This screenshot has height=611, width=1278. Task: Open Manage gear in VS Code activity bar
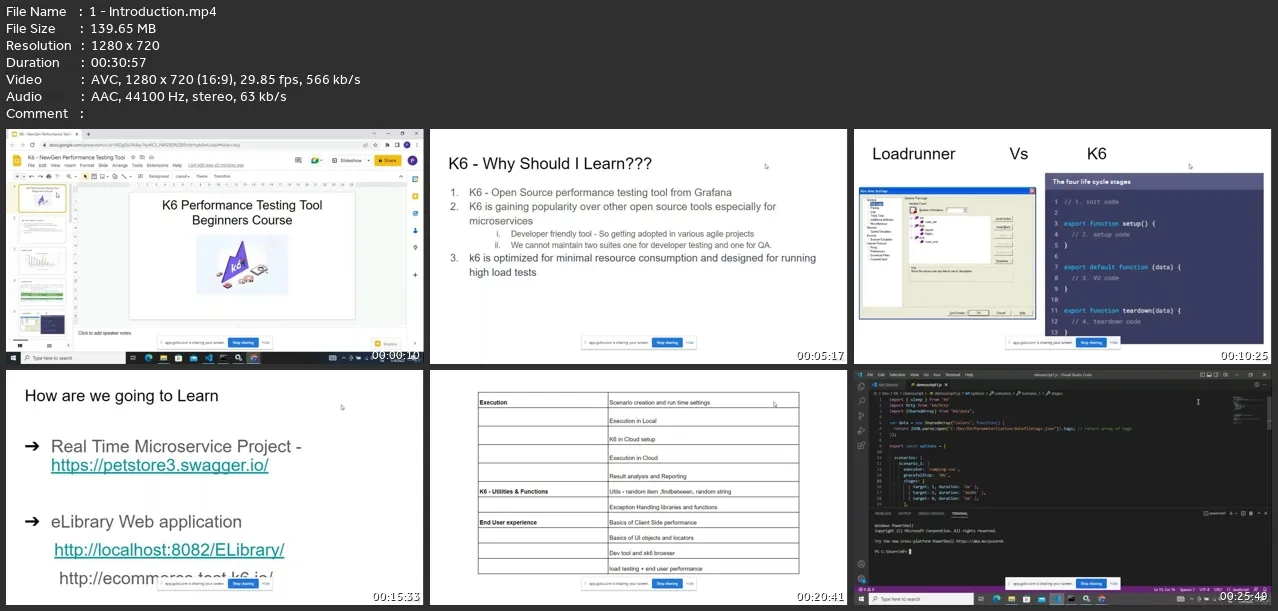(861, 579)
